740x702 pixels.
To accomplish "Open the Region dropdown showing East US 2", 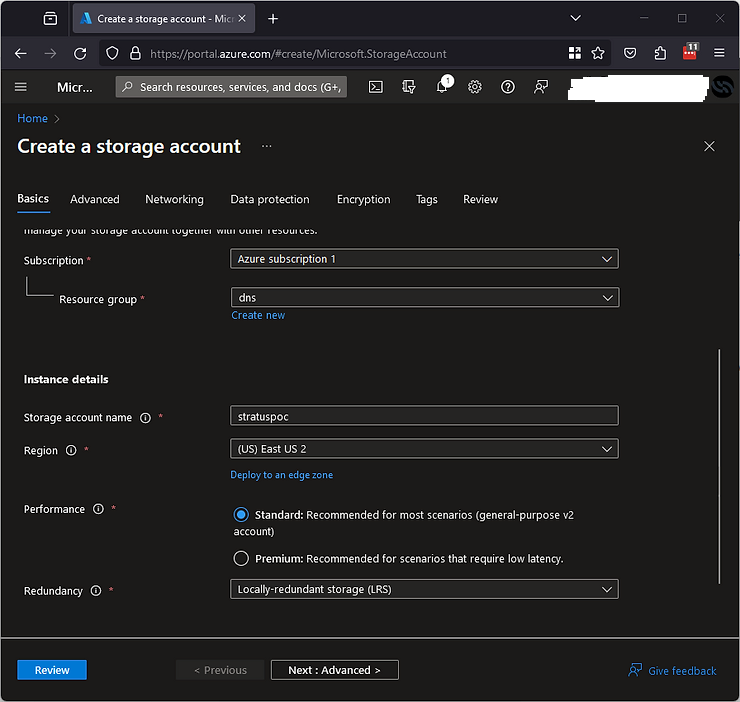I will [x=424, y=449].
